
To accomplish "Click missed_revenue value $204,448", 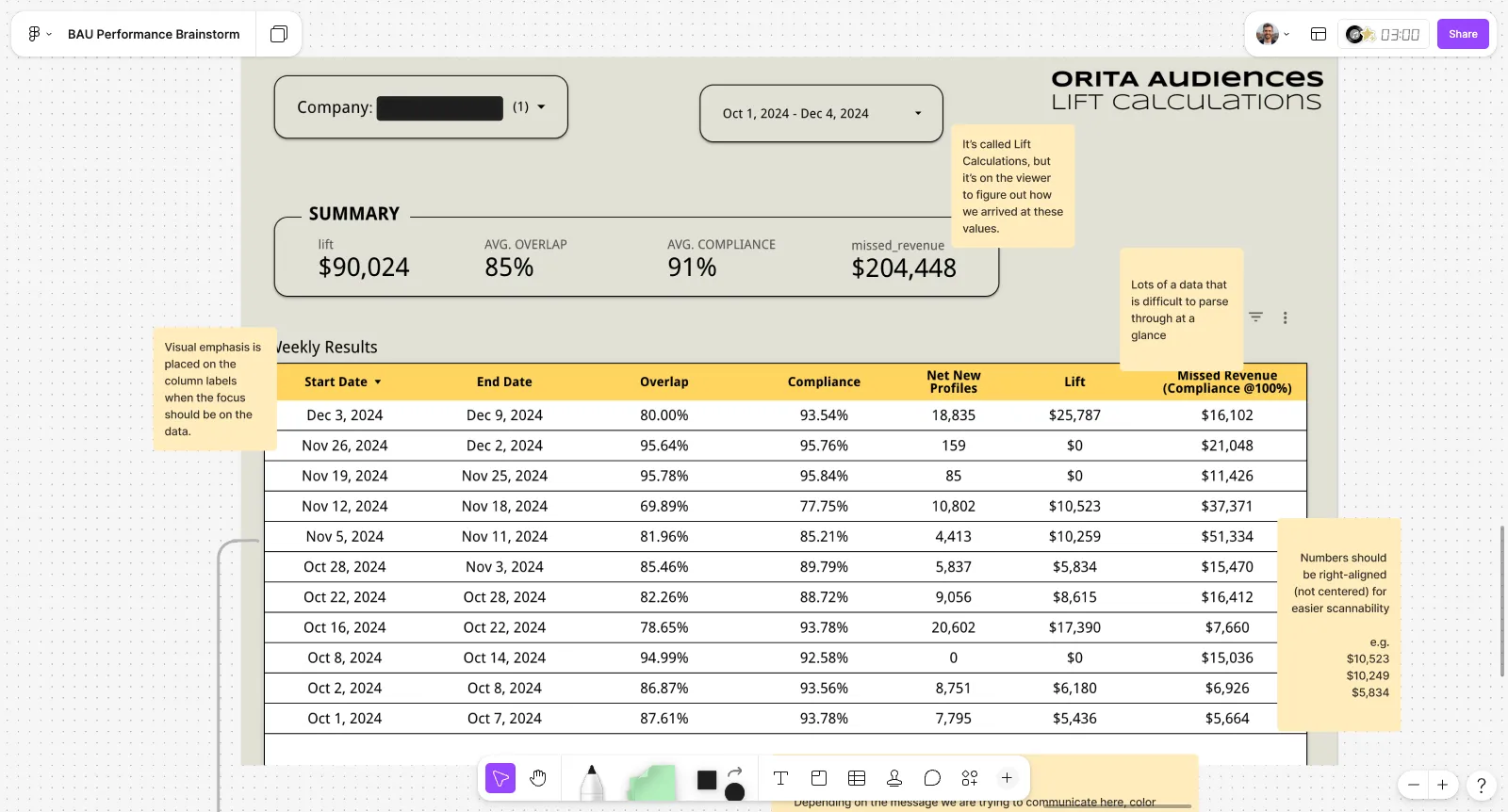I will click(x=904, y=268).
